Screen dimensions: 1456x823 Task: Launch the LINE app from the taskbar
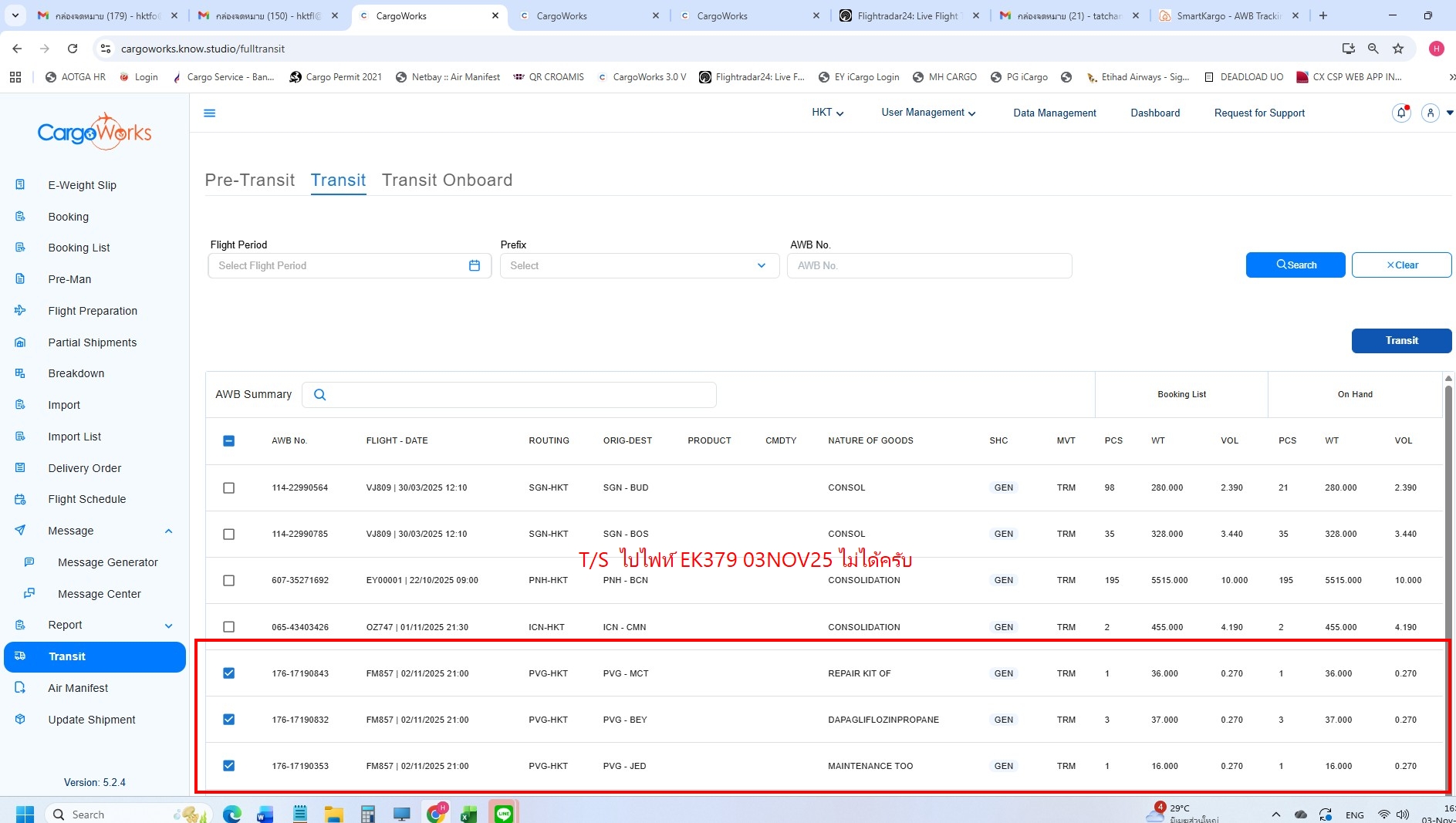(503, 814)
